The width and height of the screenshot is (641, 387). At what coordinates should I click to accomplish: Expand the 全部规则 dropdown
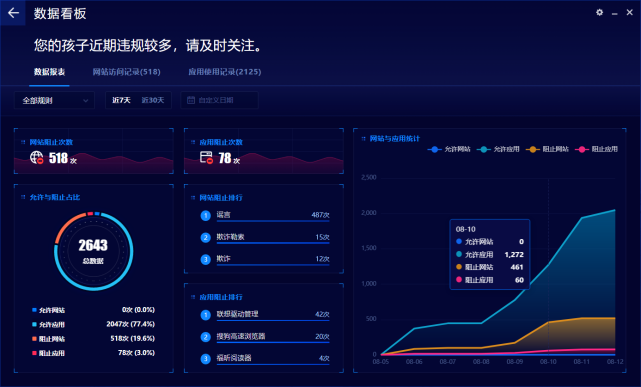pos(54,100)
